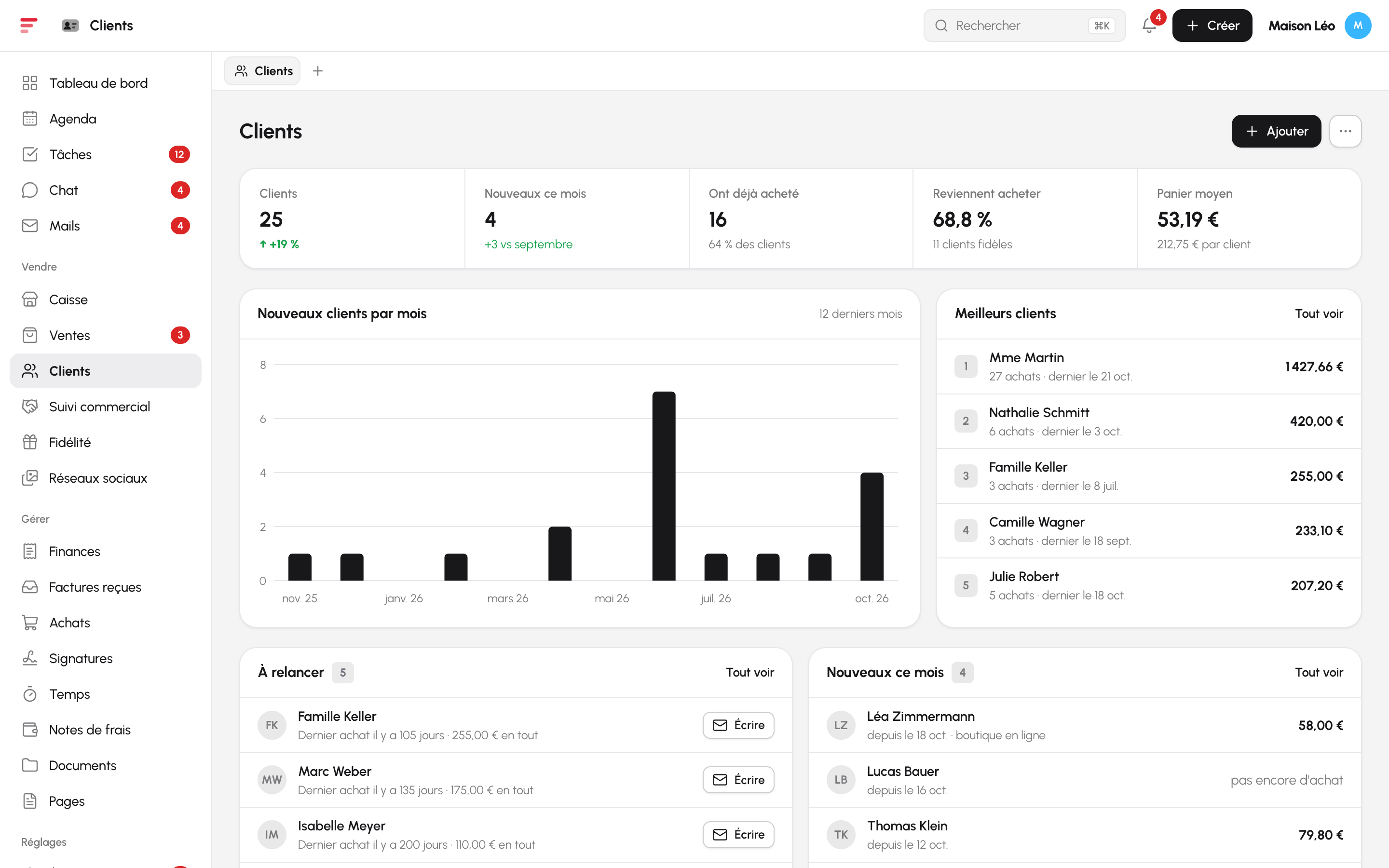Viewport: 1389px width, 868px height.
Task: Focus the Rechercher search field
Action: (1024, 25)
